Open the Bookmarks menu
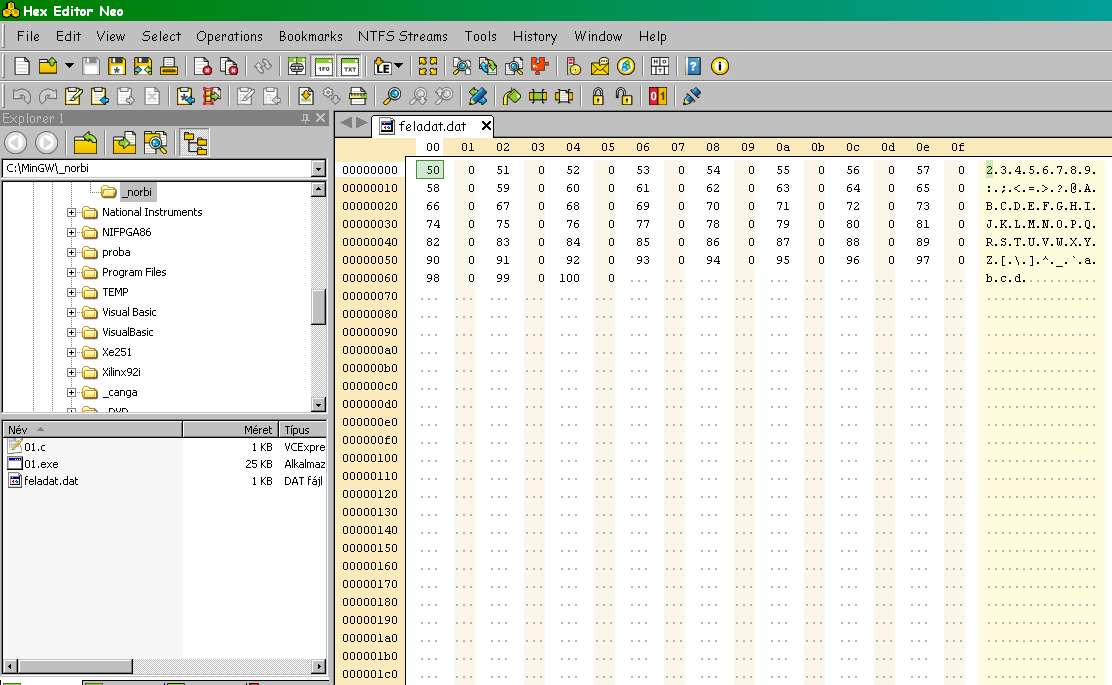The image size is (1112, 685). pos(311,36)
